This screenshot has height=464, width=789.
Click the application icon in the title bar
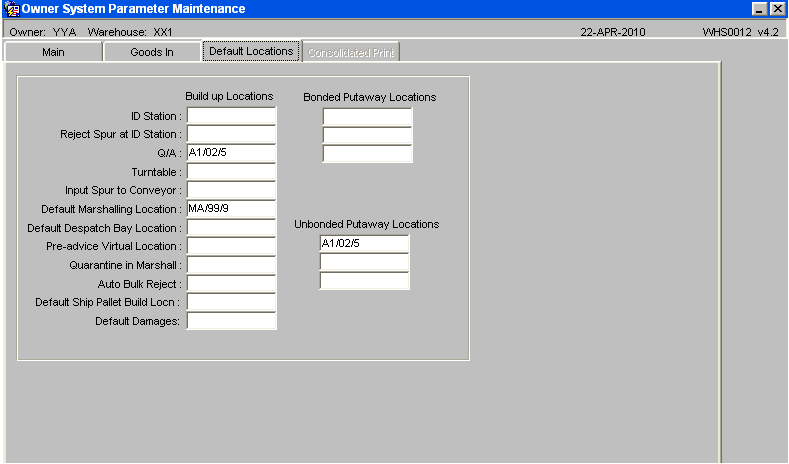click(x=12, y=9)
